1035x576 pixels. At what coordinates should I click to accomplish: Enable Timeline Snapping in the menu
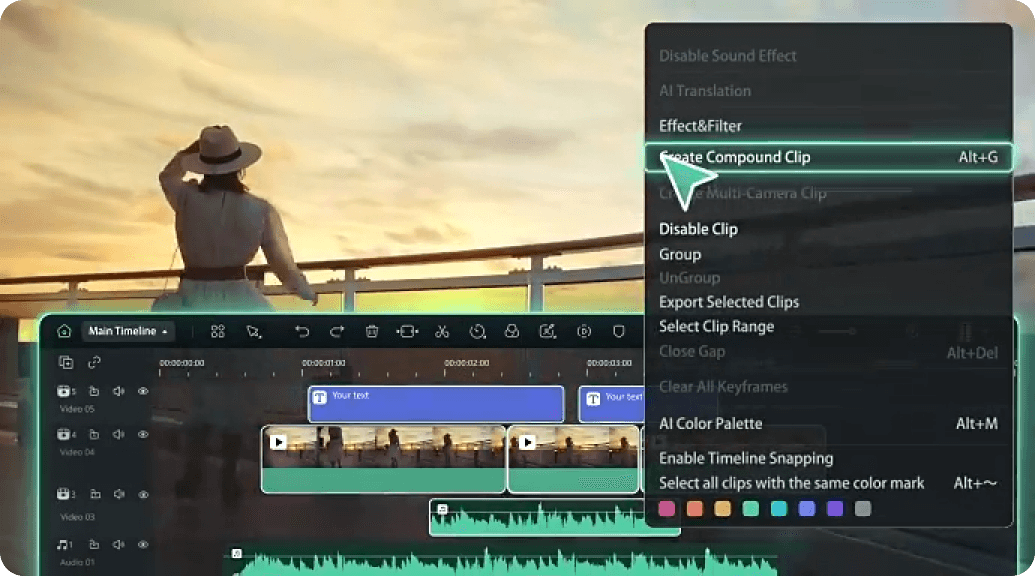click(746, 458)
